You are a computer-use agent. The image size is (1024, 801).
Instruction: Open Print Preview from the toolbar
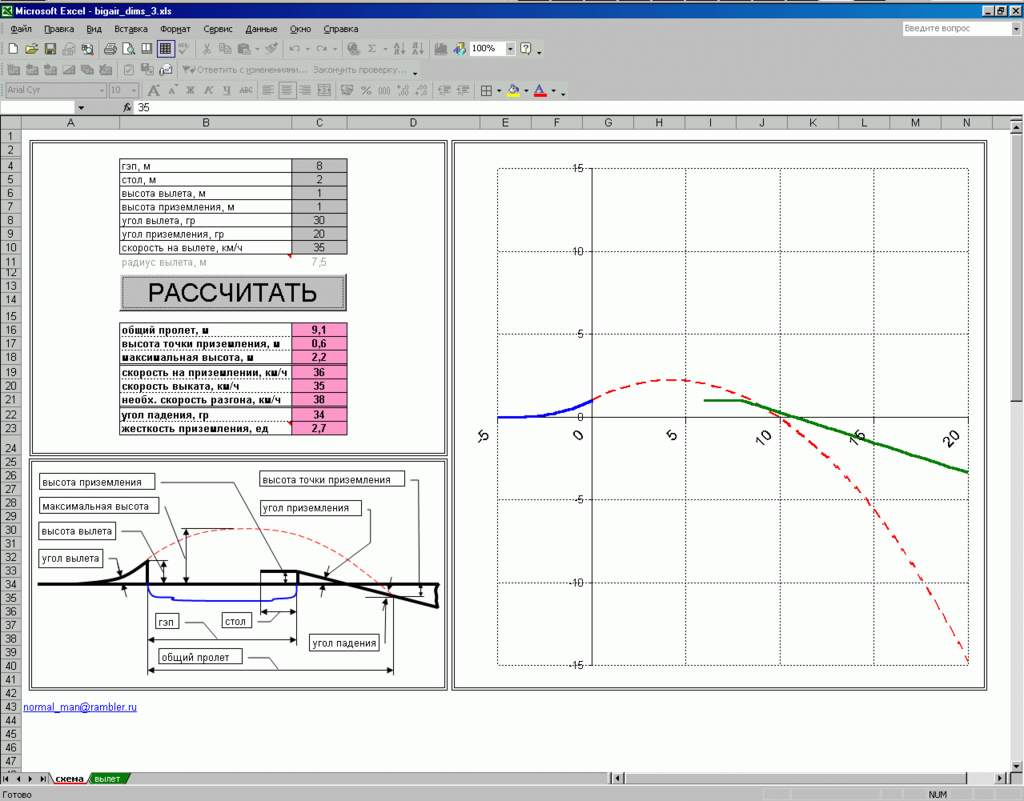click(128, 48)
